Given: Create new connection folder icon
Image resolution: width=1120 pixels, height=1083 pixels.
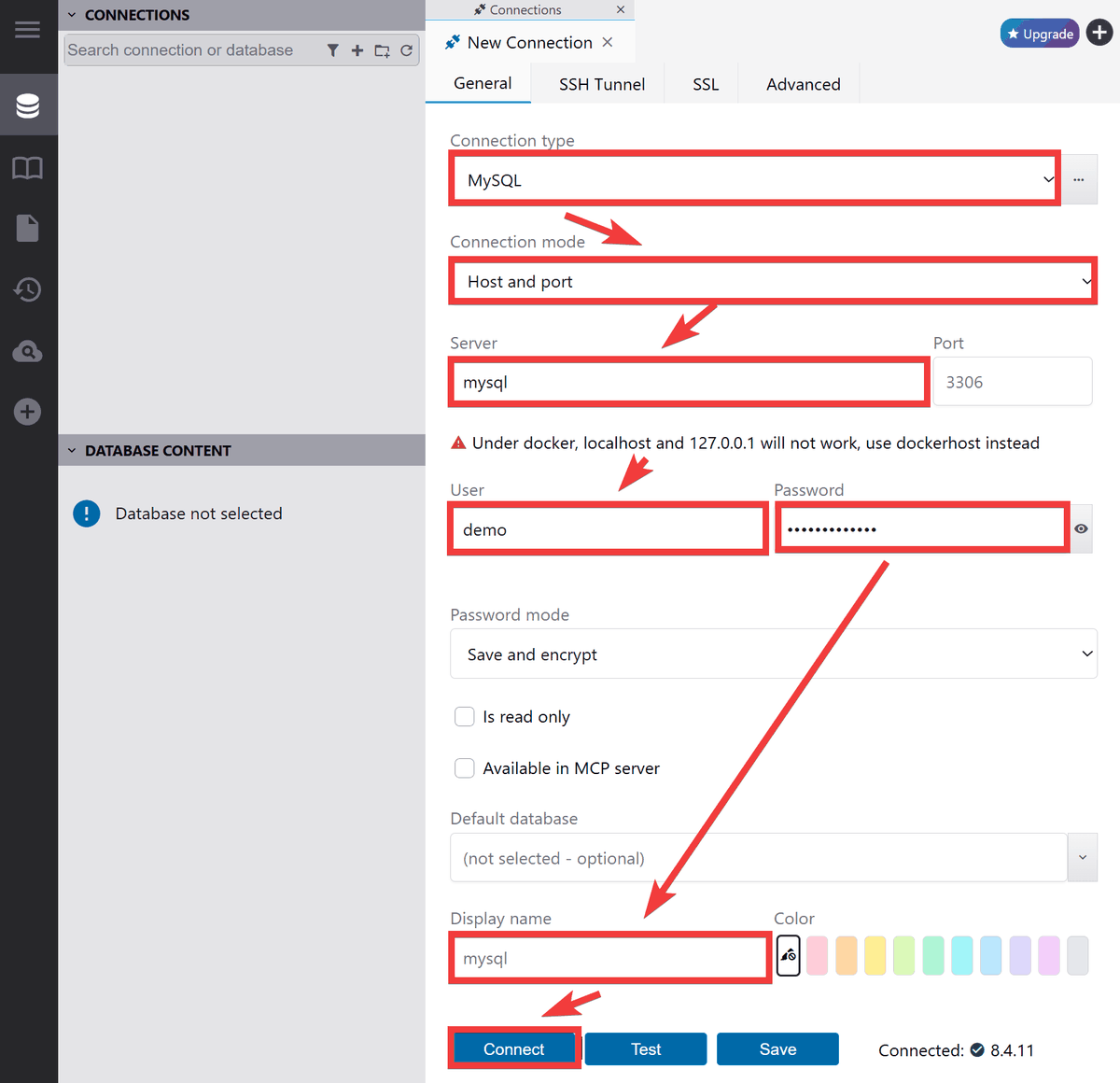Looking at the screenshot, I should point(383,50).
